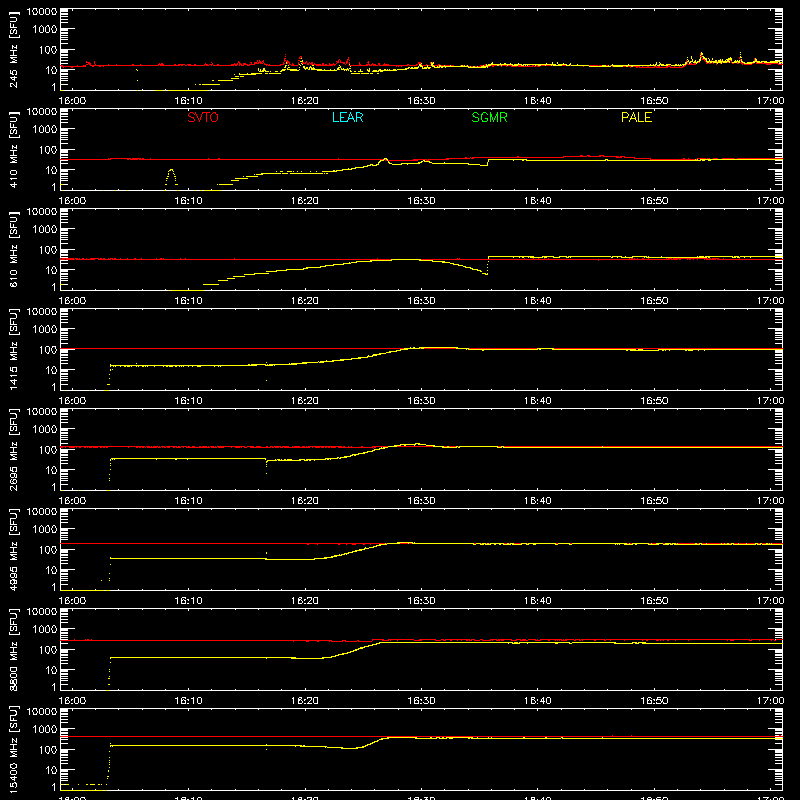The width and height of the screenshot is (800, 800).
Task: Click the 16:20 time label of 8800 MHz panel
Action: pos(305,701)
